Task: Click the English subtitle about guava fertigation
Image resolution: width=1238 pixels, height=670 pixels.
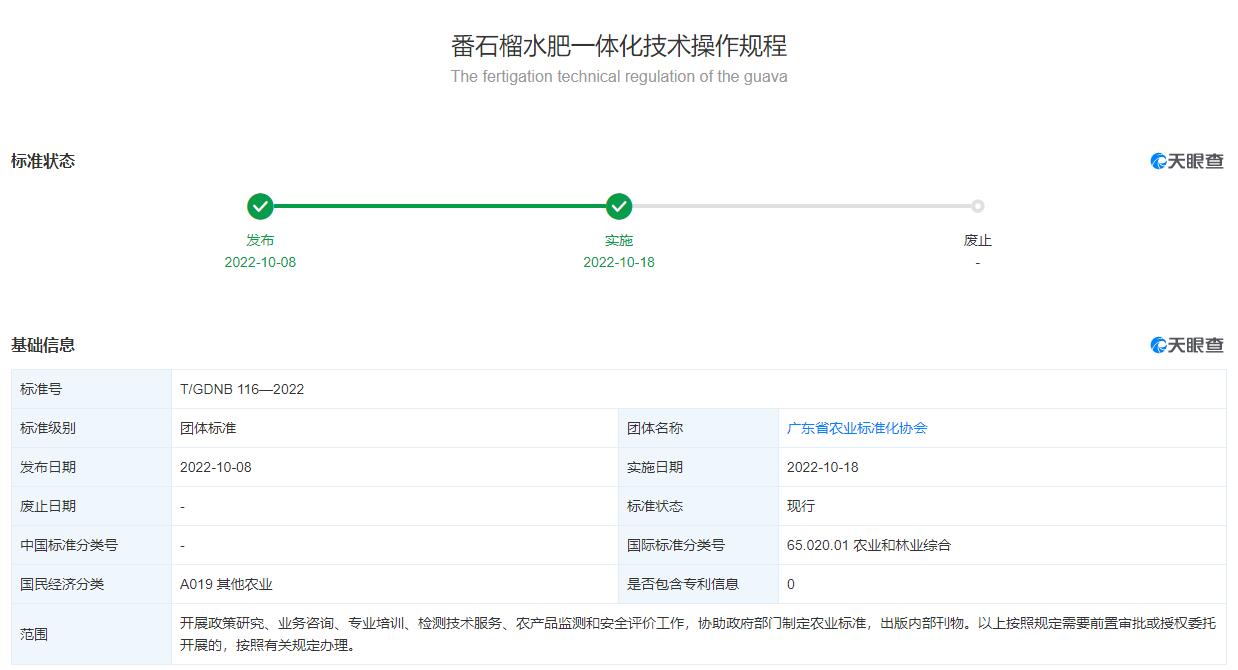Action: tap(619, 77)
